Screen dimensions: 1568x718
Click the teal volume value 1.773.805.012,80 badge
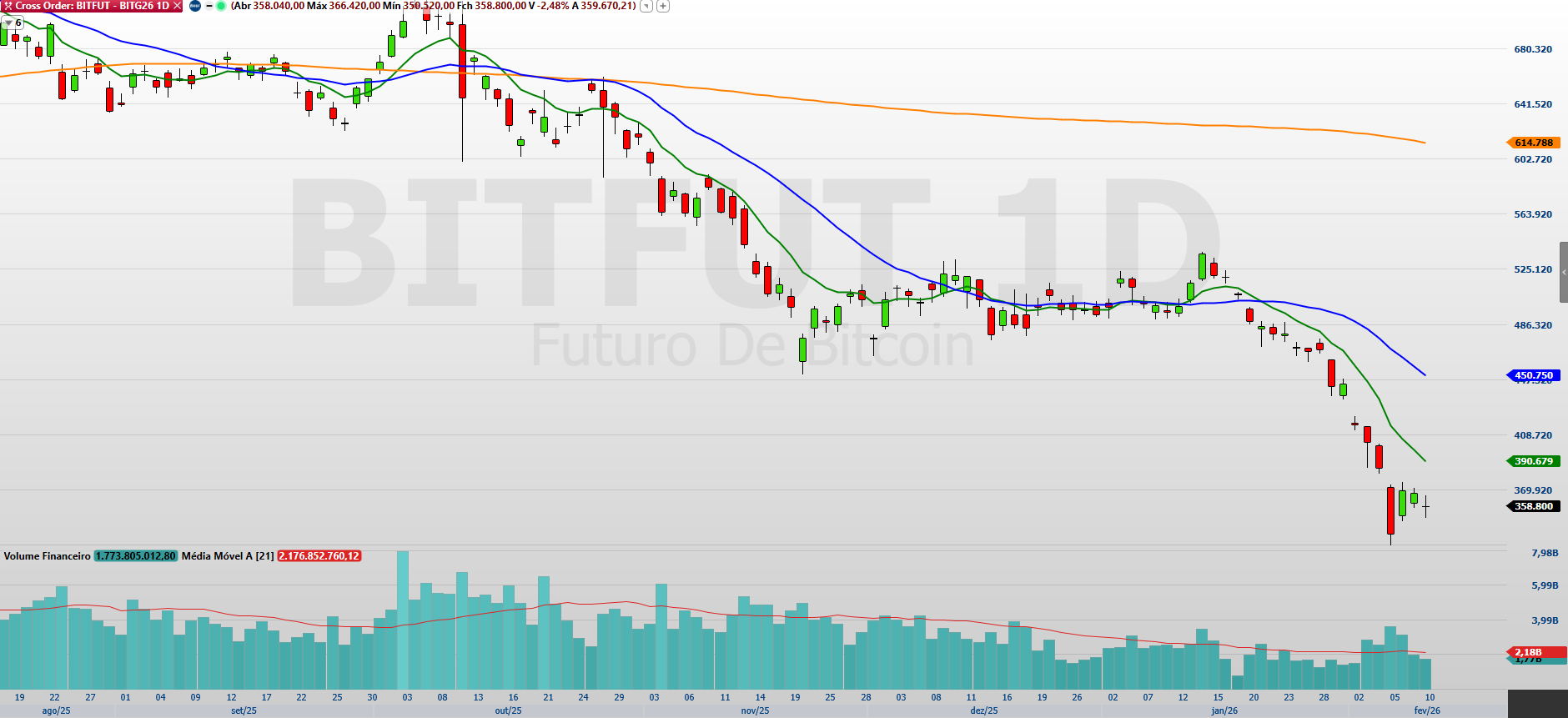point(136,556)
